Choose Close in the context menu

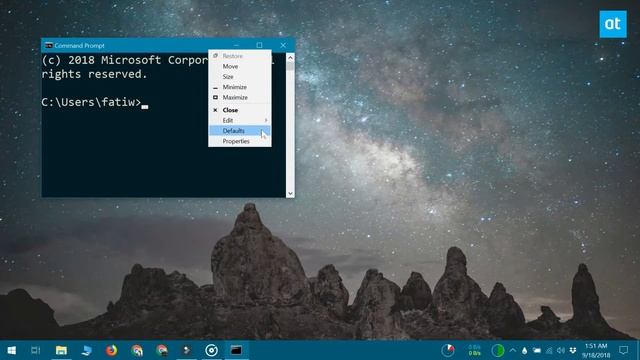coord(240,110)
